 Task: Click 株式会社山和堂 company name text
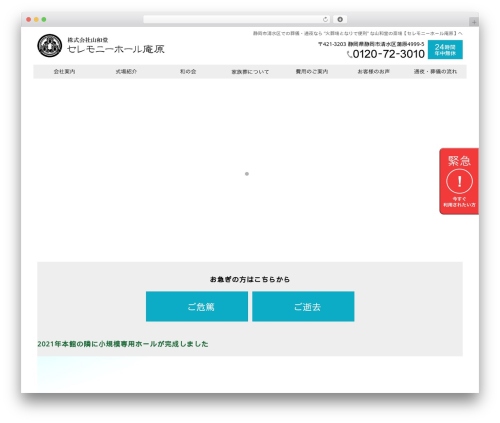click(x=88, y=40)
